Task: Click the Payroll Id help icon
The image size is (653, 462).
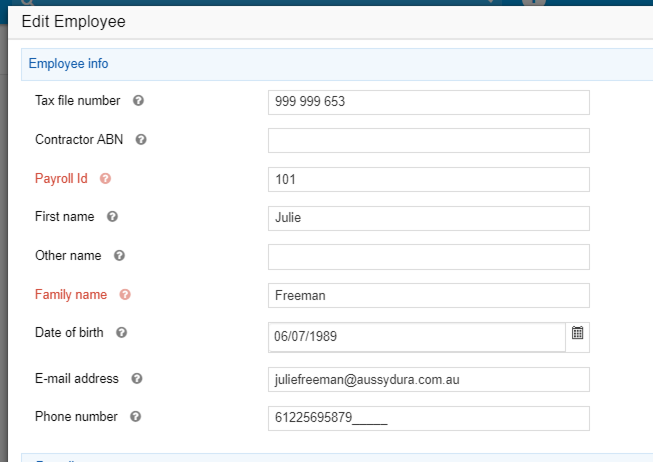Action: click(x=105, y=179)
